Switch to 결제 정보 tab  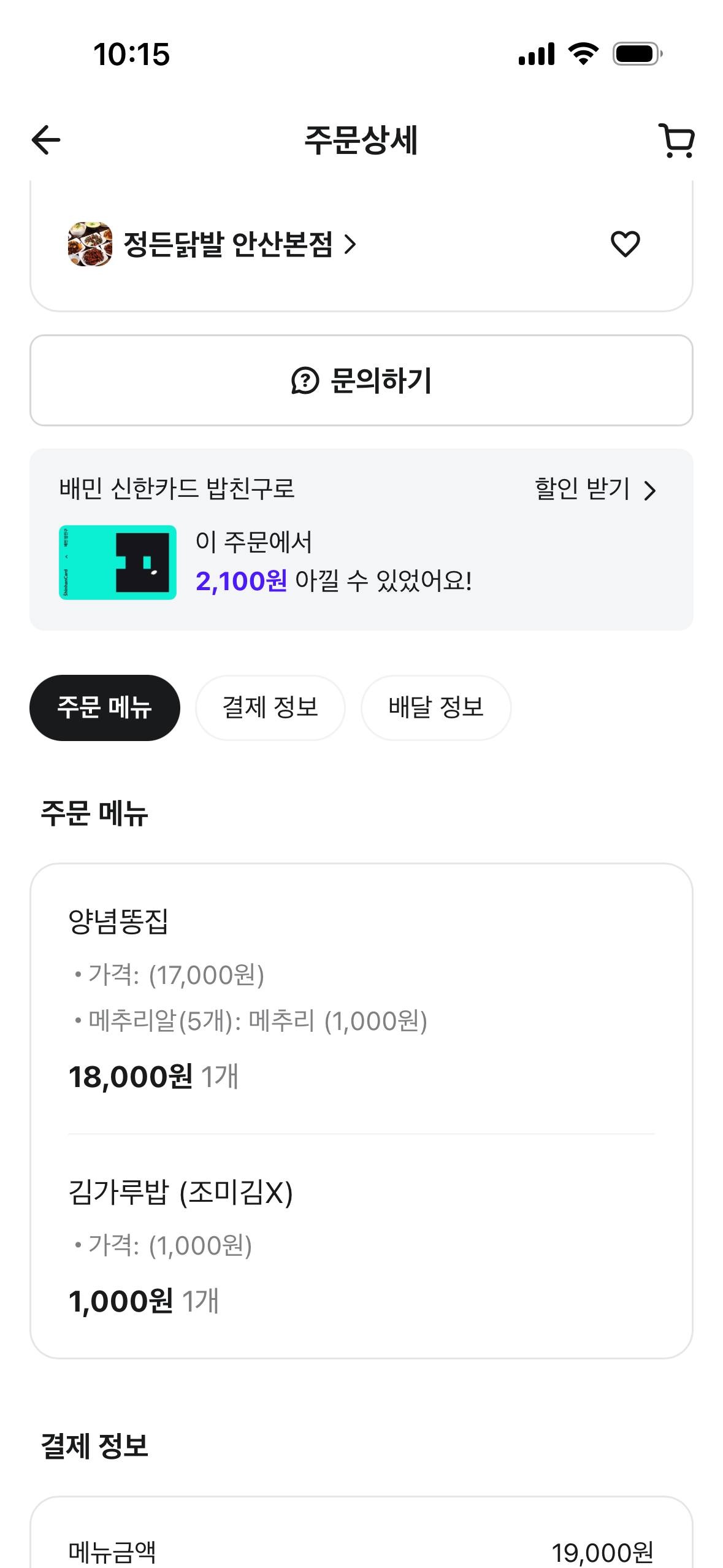pyautogui.click(x=270, y=707)
